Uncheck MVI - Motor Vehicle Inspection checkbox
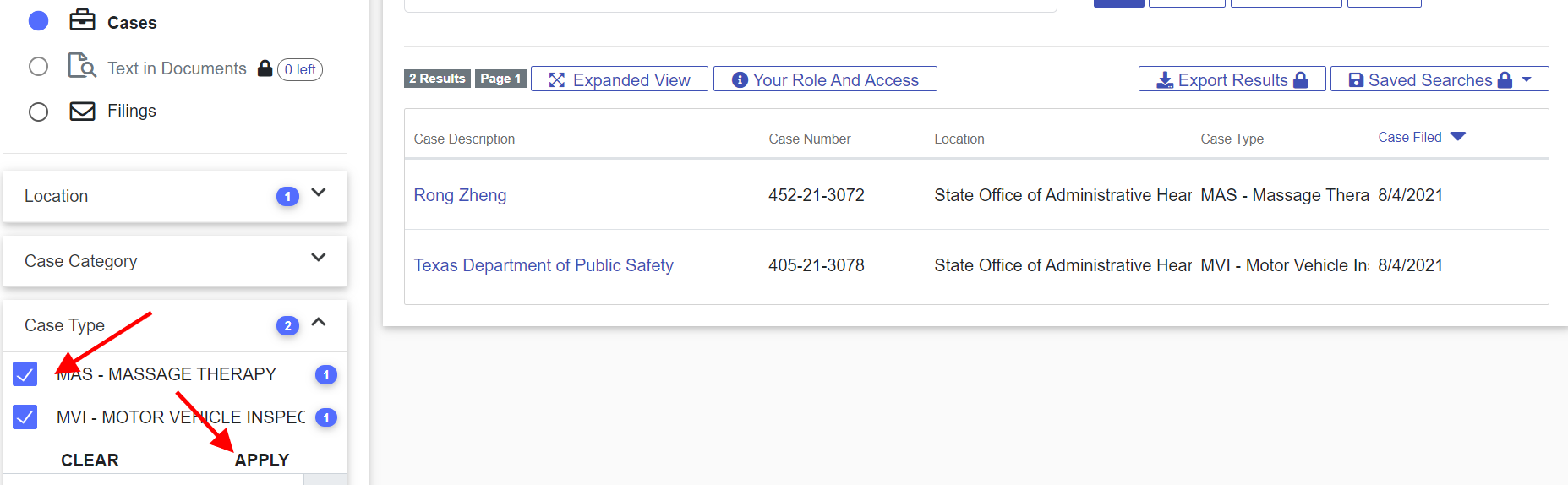Screen dimensions: 1568x485 [25, 417]
